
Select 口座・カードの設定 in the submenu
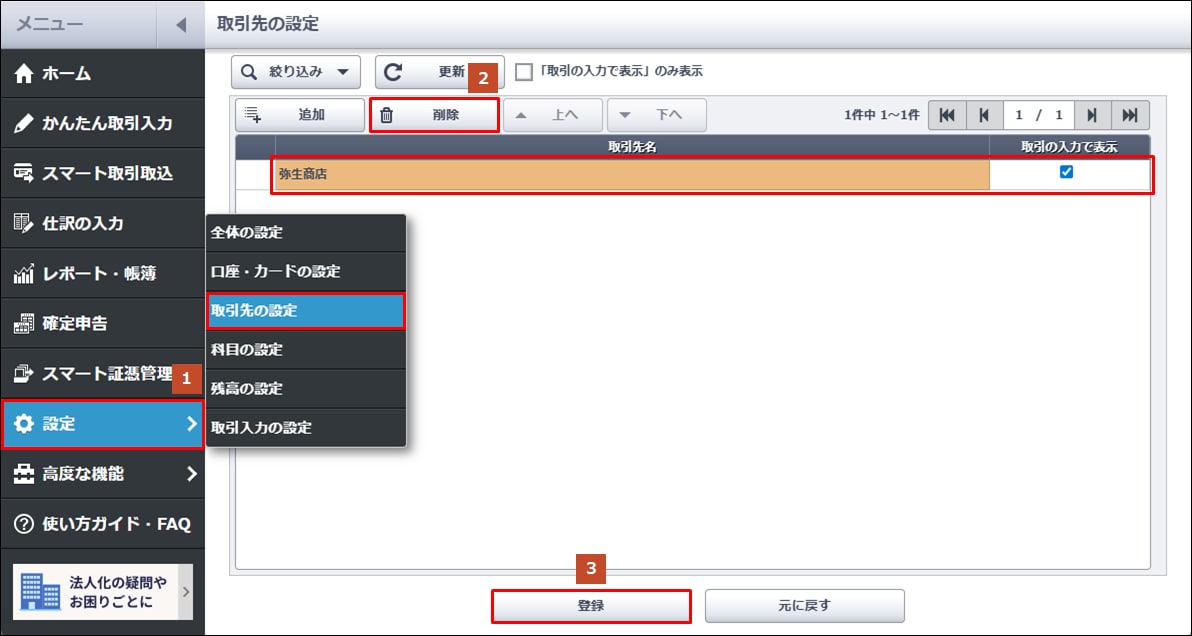(306, 272)
